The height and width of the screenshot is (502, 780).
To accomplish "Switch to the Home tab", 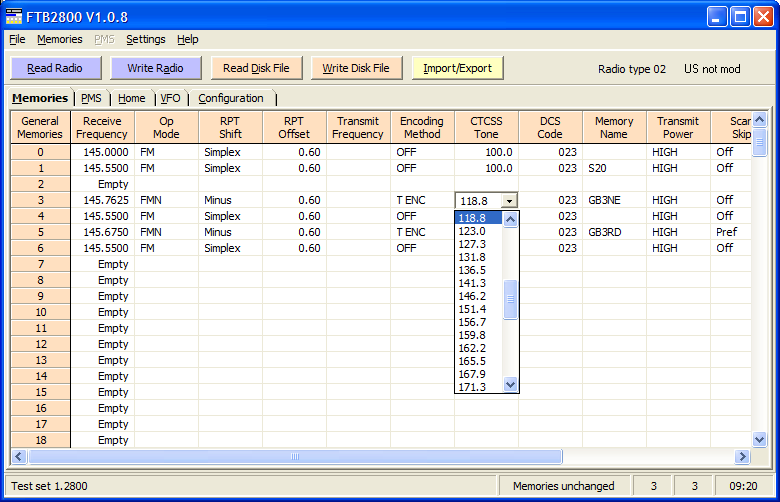I will [131, 98].
